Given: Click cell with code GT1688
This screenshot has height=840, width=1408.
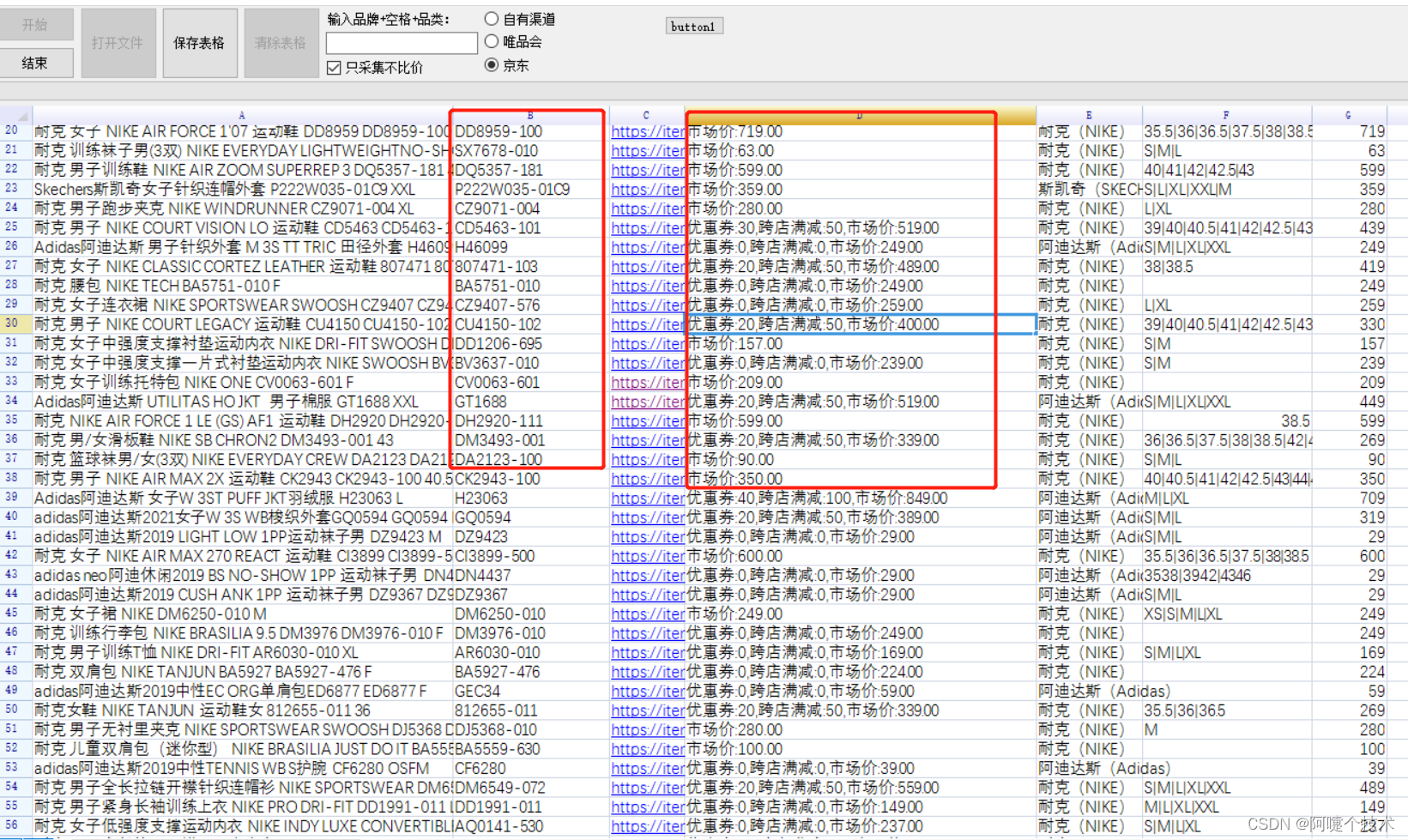Looking at the screenshot, I should point(530,402).
